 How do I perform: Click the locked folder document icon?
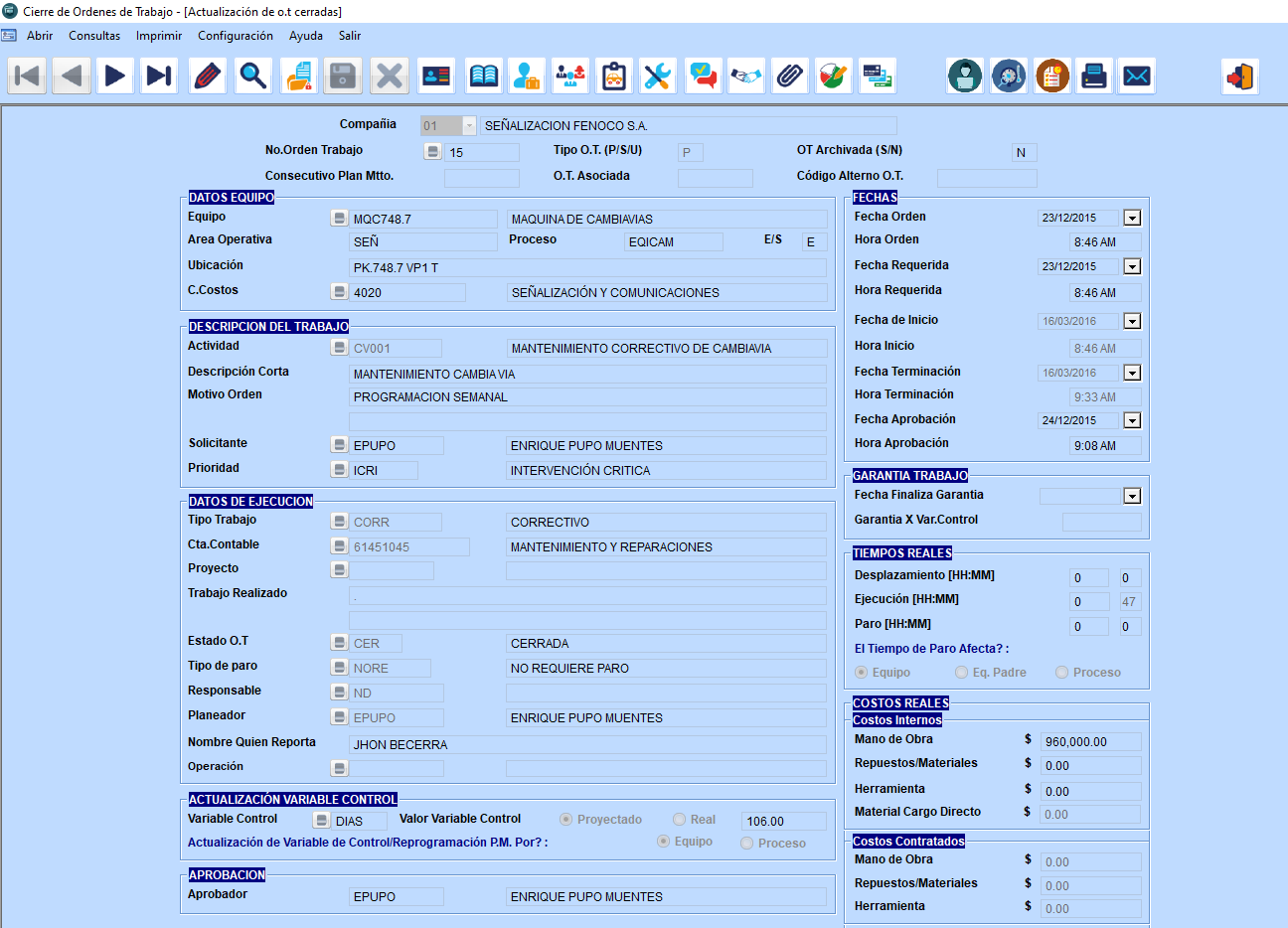pyautogui.click(x=298, y=76)
